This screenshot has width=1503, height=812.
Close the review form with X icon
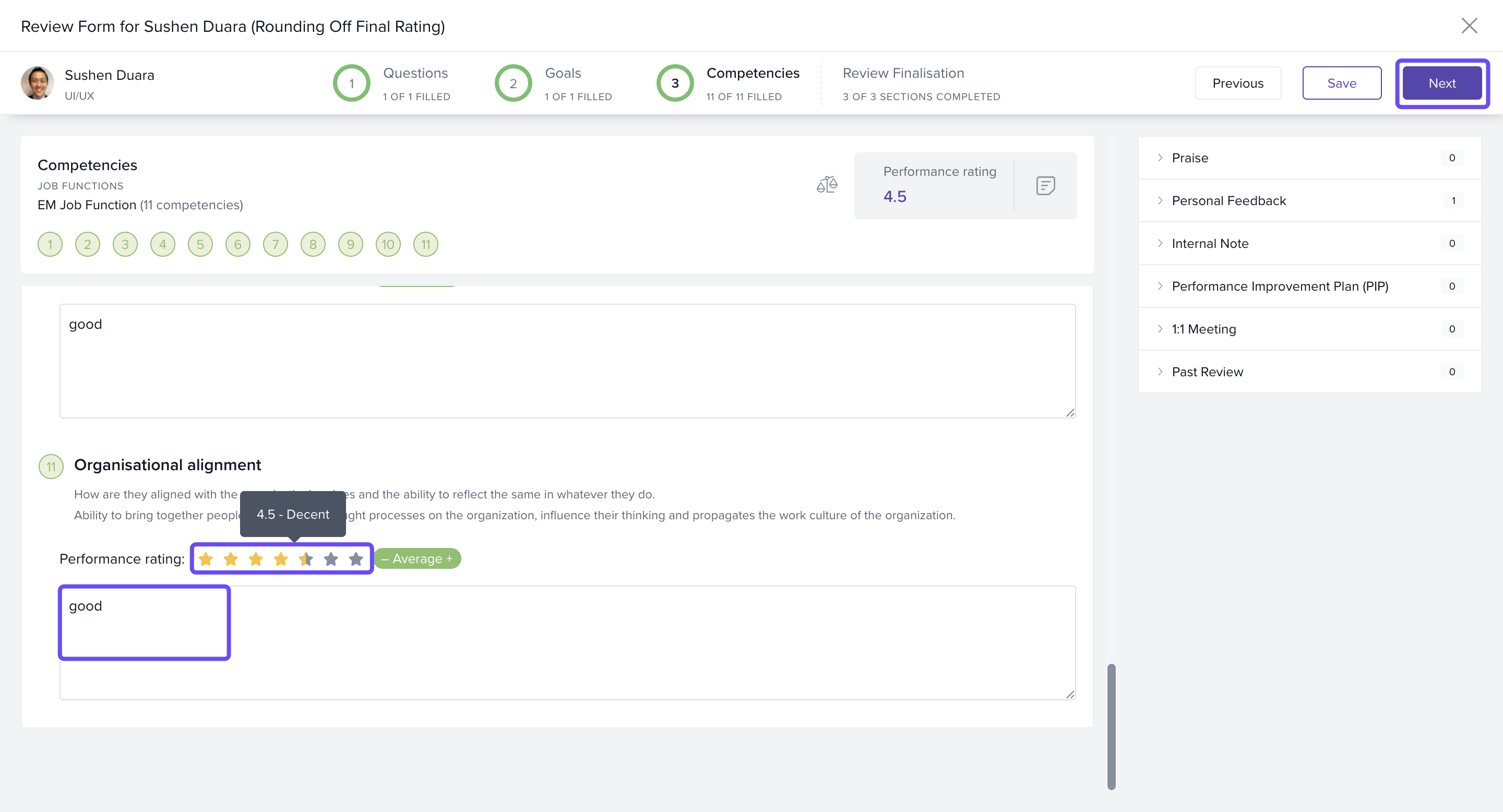click(1469, 26)
